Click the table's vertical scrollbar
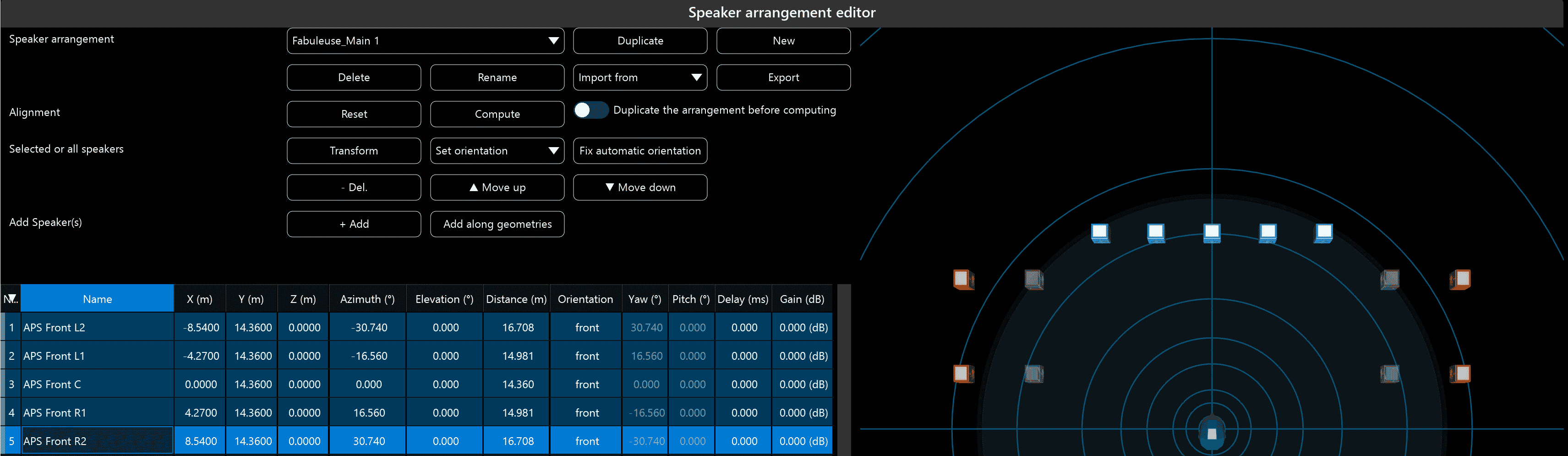The image size is (1568, 456). pyautogui.click(x=844, y=365)
